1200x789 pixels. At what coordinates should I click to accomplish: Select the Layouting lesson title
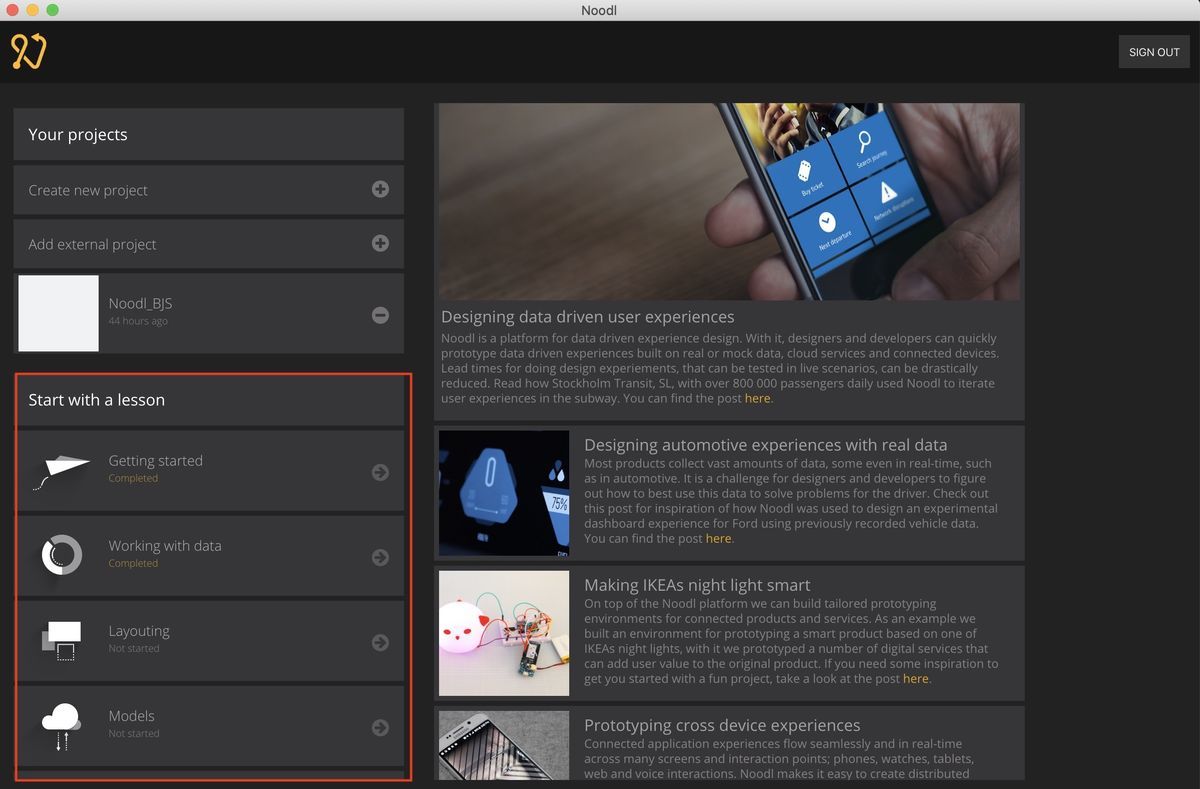pos(139,631)
